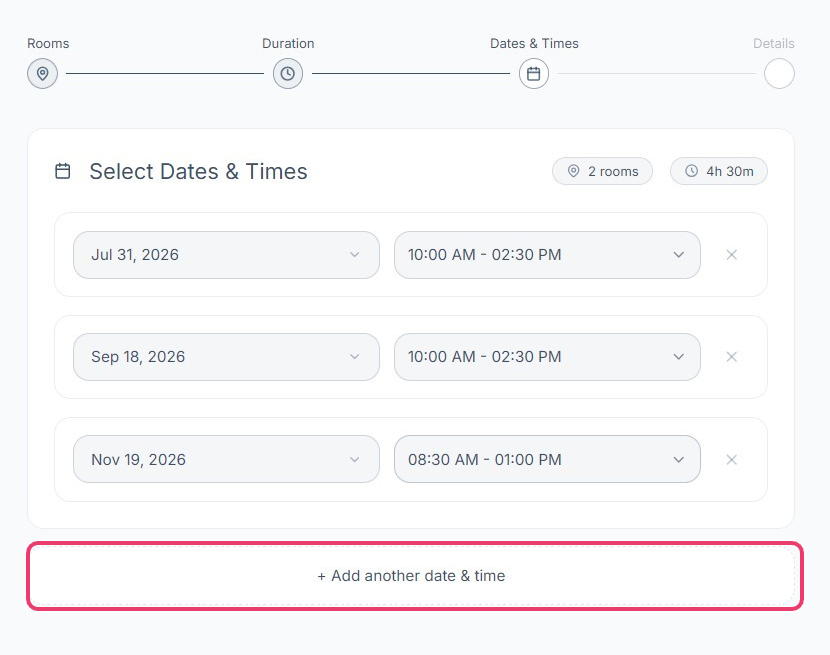
Task: Remove the Sep 18, 2026 booking row
Action: (732, 357)
